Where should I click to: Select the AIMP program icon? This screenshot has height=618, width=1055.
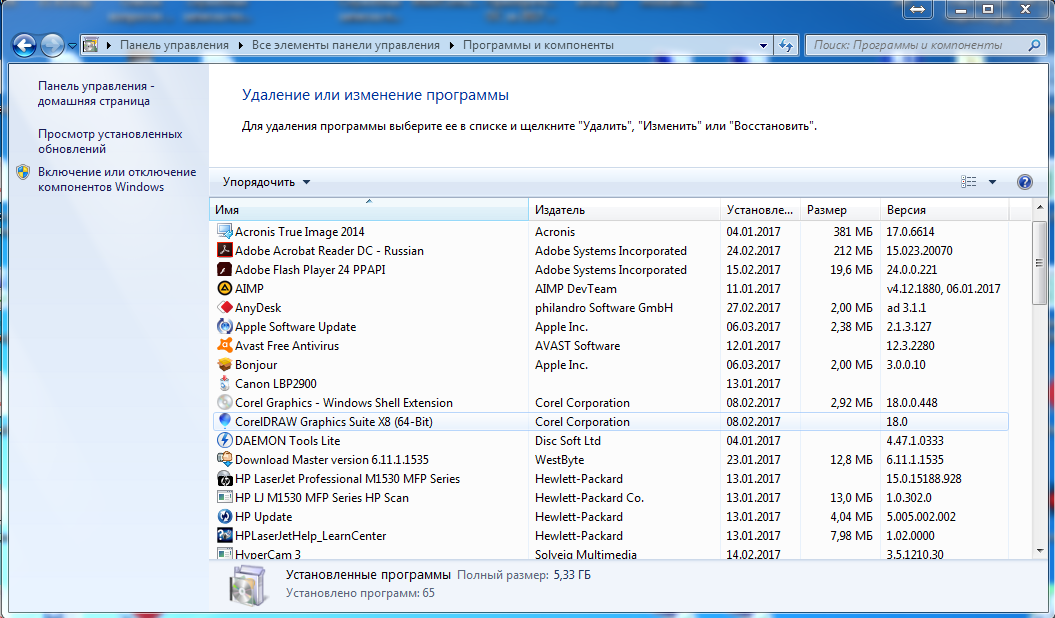(x=225, y=289)
